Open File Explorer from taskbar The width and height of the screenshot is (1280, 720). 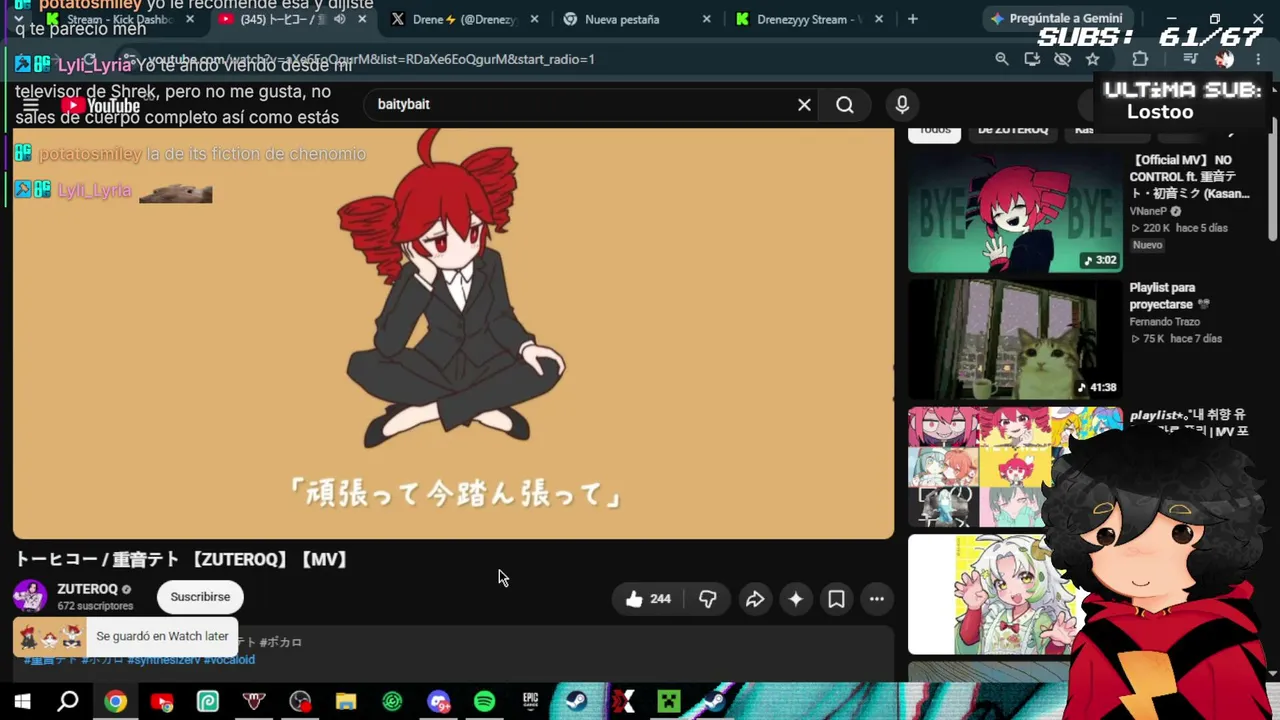point(346,701)
